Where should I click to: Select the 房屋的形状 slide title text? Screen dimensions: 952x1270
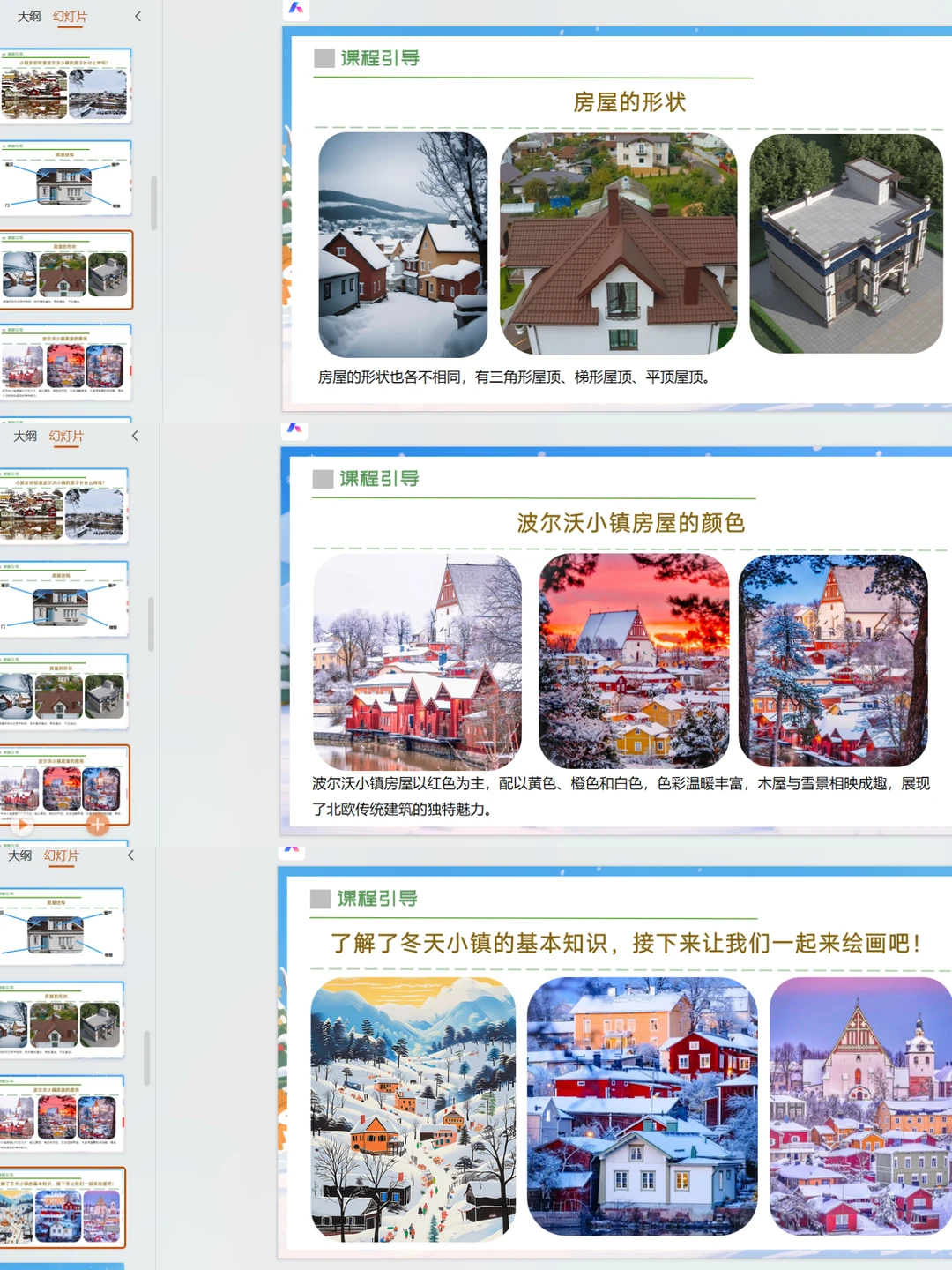[629, 102]
